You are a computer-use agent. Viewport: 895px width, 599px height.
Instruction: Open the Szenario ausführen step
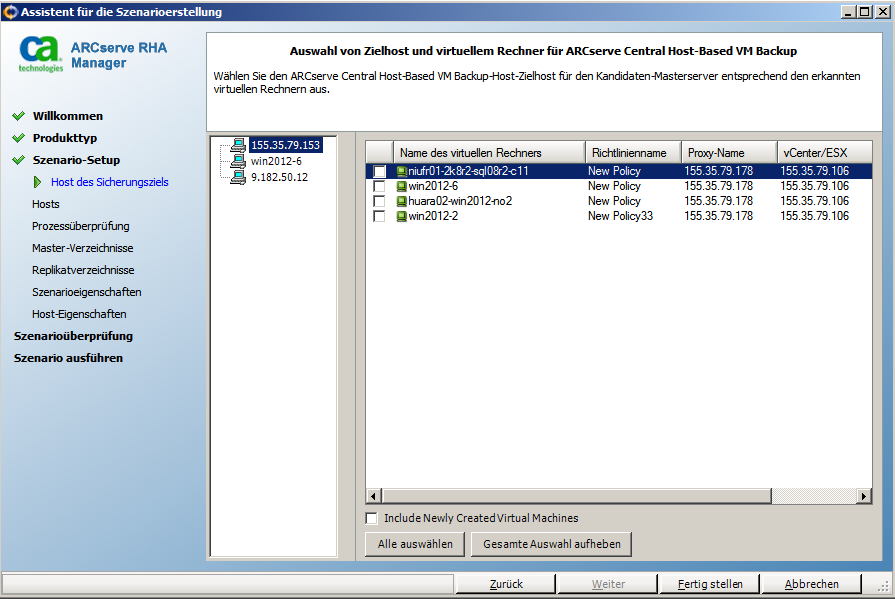tap(68, 358)
